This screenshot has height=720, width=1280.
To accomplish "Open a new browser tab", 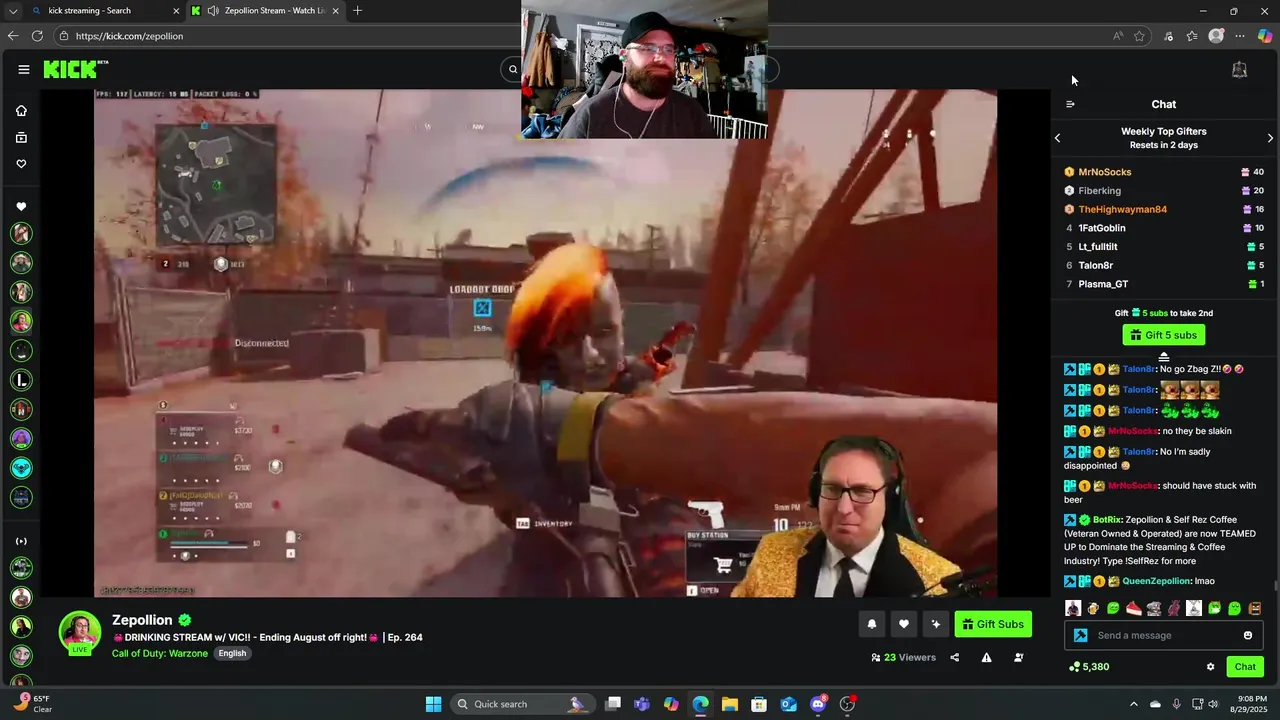I will coord(357,11).
